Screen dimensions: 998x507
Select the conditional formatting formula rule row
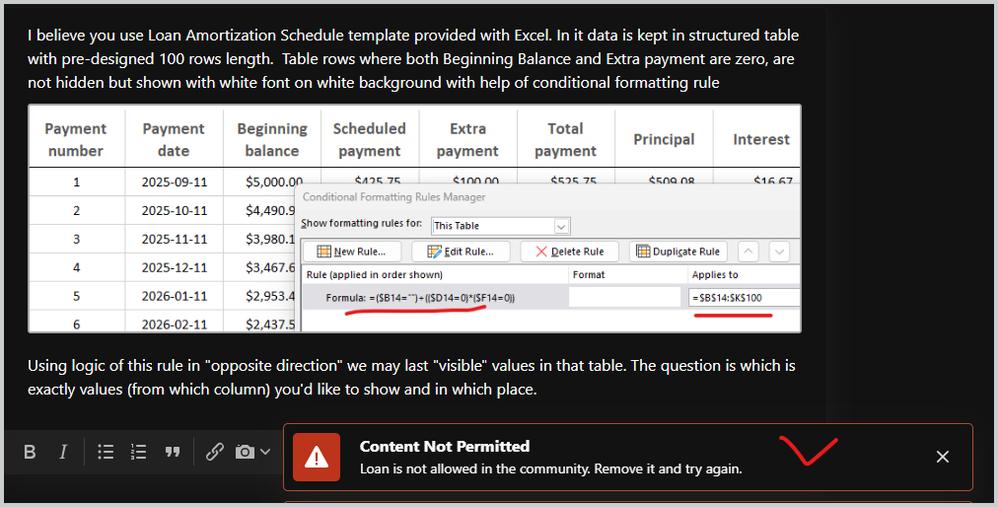(x=551, y=297)
